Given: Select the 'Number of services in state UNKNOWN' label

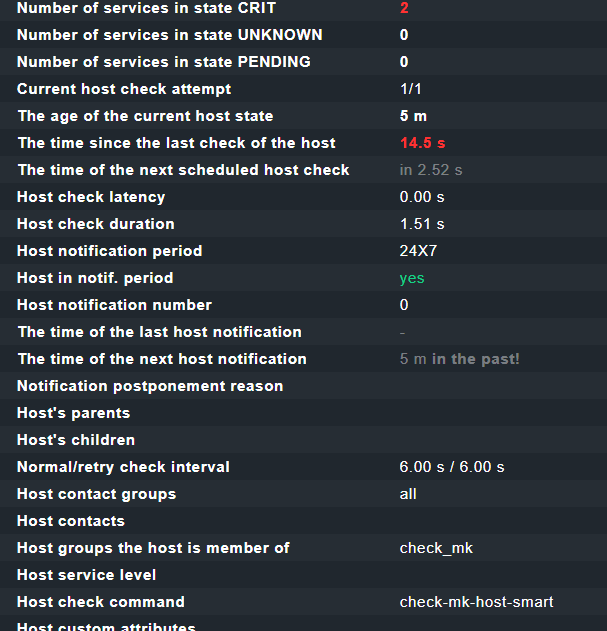Looking at the screenshot, I should pyautogui.click(x=169, y=35).
